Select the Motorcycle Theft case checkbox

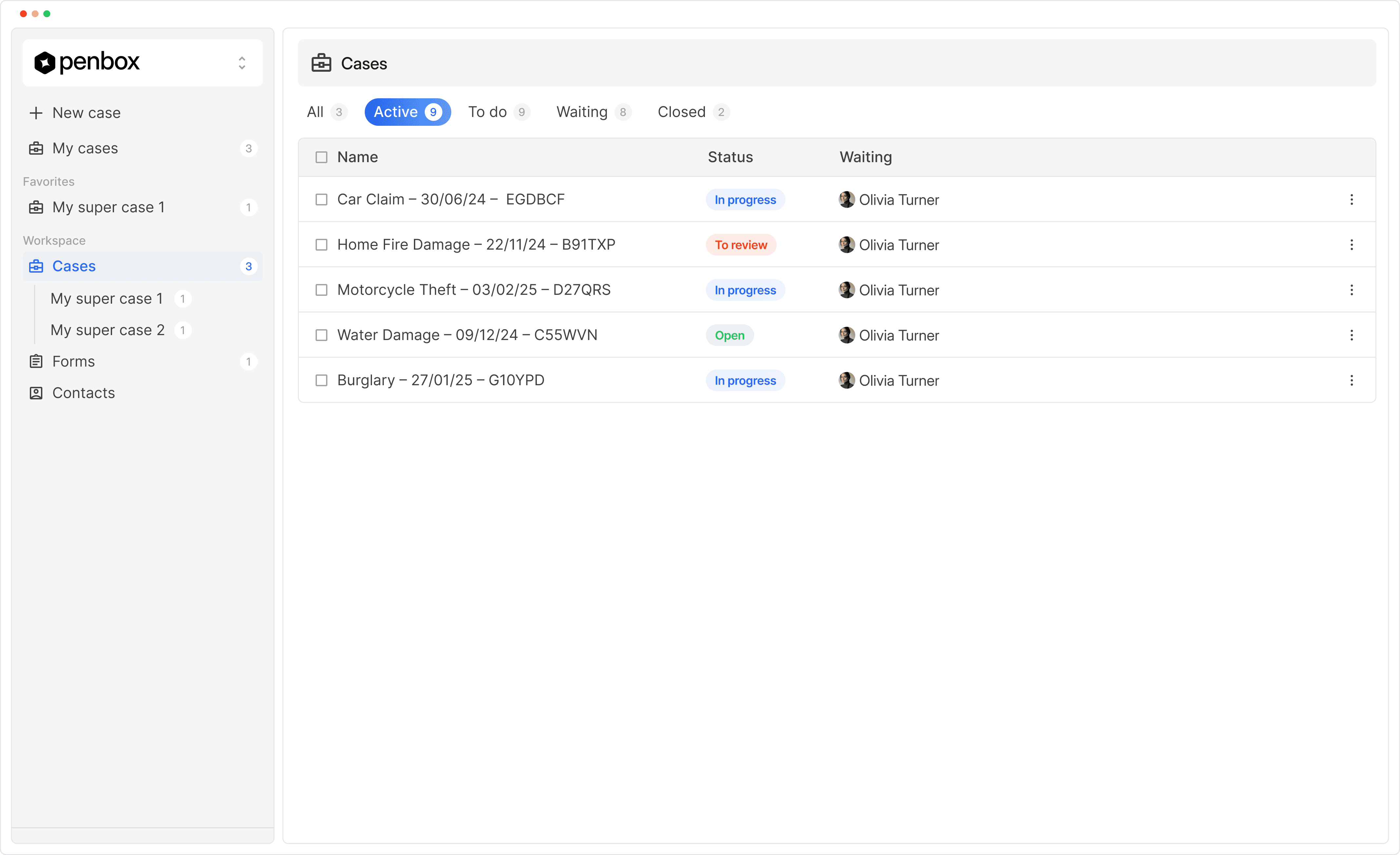click(321, 290)
